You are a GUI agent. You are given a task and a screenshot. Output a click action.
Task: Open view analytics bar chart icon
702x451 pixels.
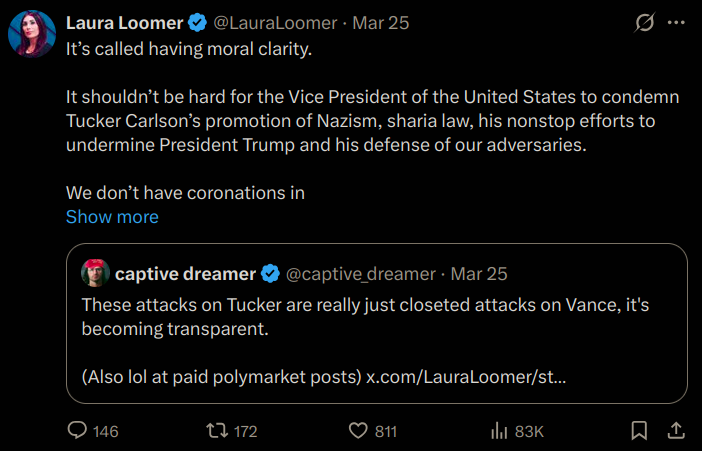(499, 431)
